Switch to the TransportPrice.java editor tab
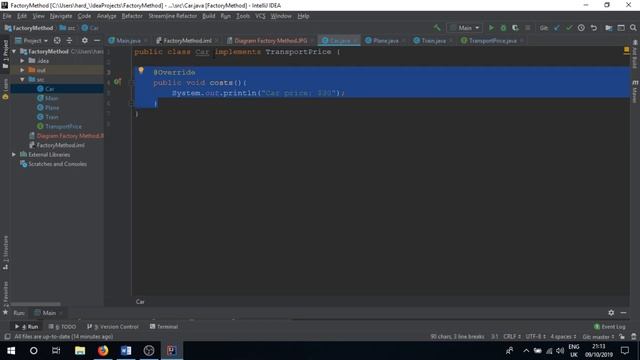Screen dimensions: 640x360 tap(492, 40)
